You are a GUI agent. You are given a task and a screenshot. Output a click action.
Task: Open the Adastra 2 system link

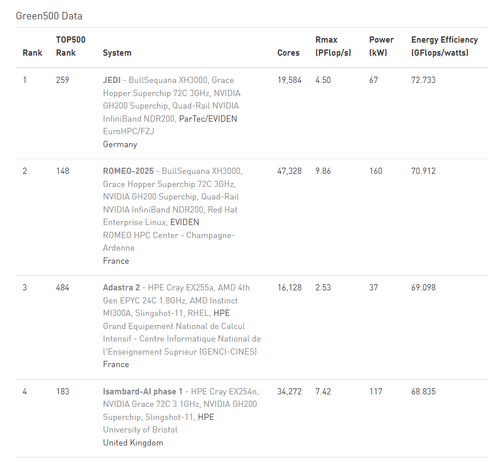(x=121, y=288)
